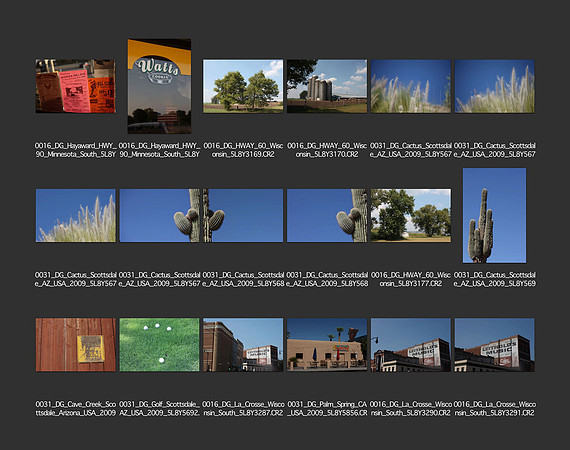Open the La Crosse street thumbnail 5L8Y3287
The height and width of the screenshot is (450, 570).
(x=243, y=345)
